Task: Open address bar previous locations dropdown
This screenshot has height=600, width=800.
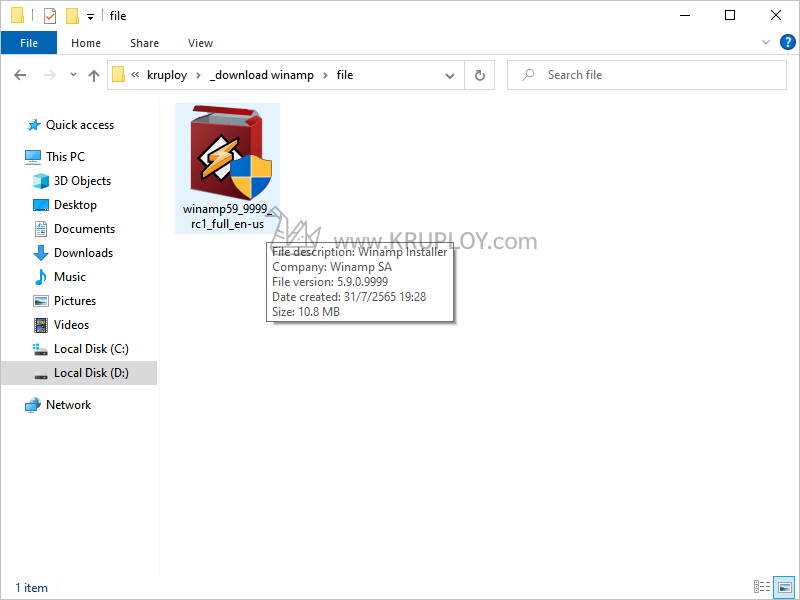Action: (x=449, y=76)
